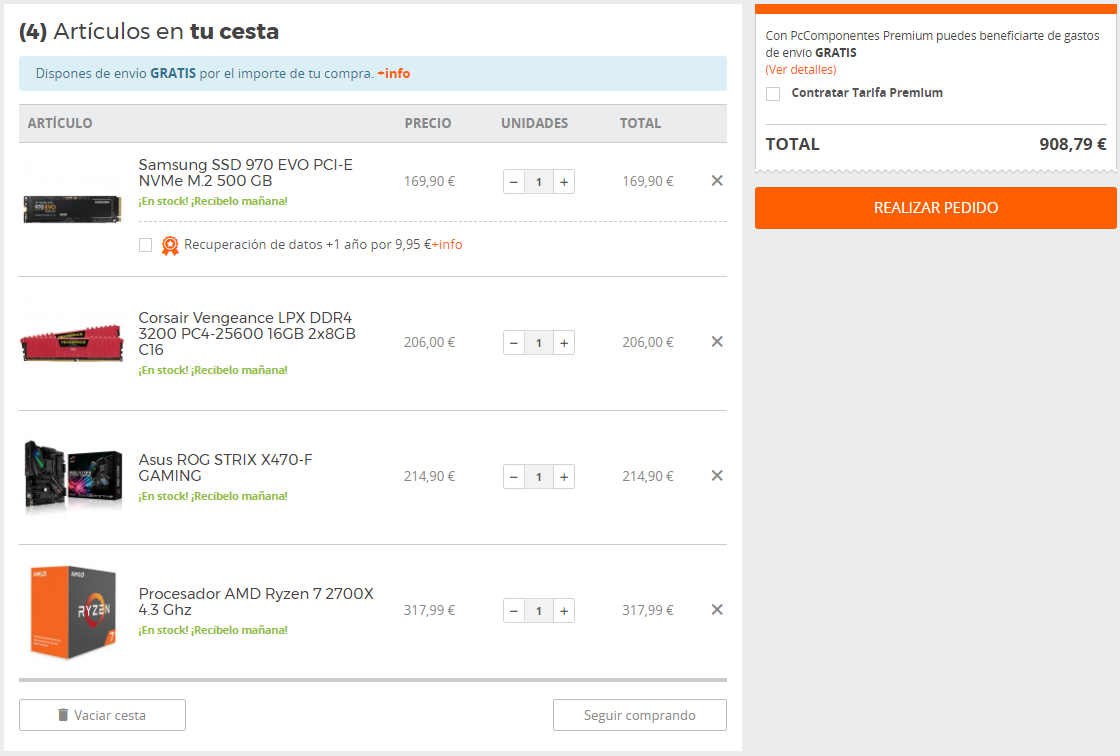Click the '(4) Artículos en tu cesta' heading
Image resolution: width=1120 pixels, height=756 pixels.
coord(149,31)
